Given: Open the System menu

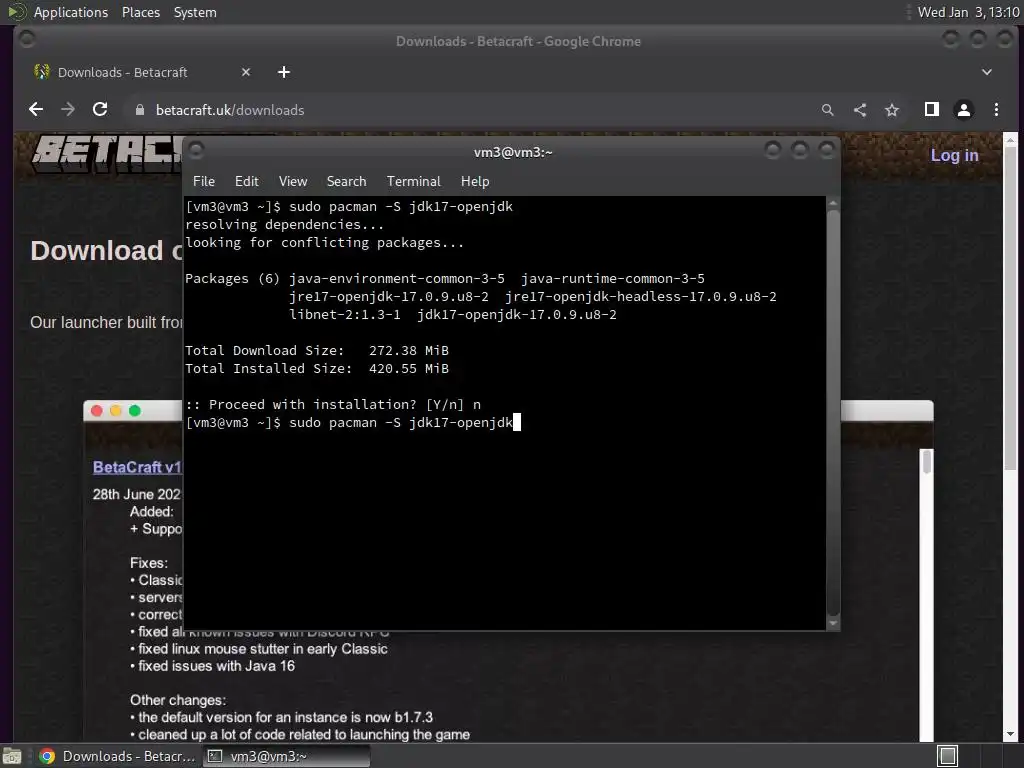Looking at the screenshot, I should click(x=195, y=12).
